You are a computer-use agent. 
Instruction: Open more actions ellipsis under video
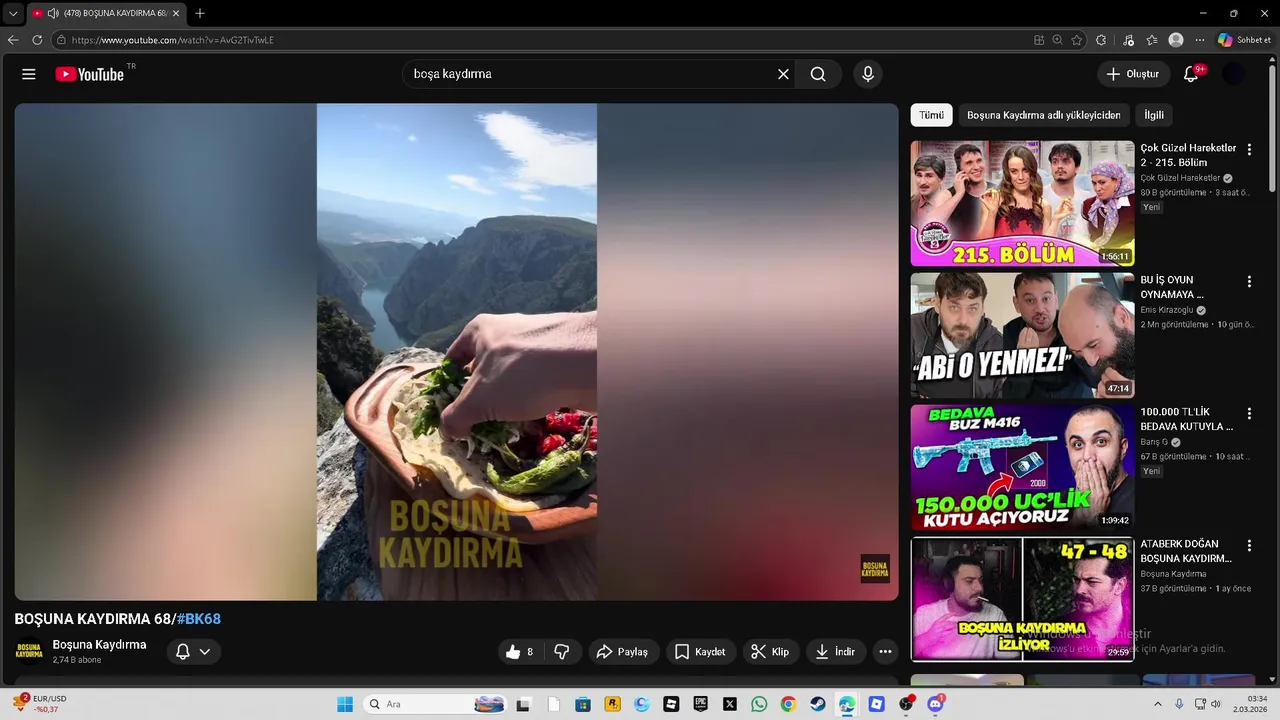885,652
